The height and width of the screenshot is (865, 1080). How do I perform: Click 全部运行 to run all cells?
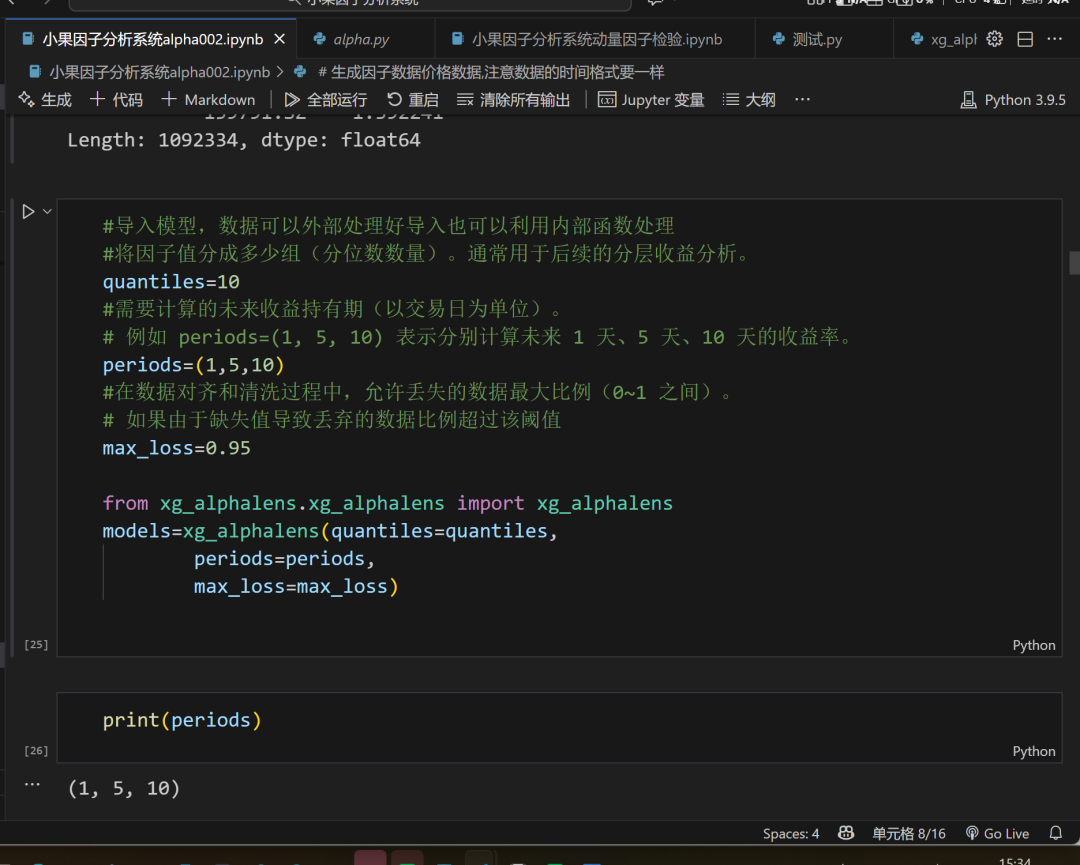pyautogui.click(x=326, y=100)
